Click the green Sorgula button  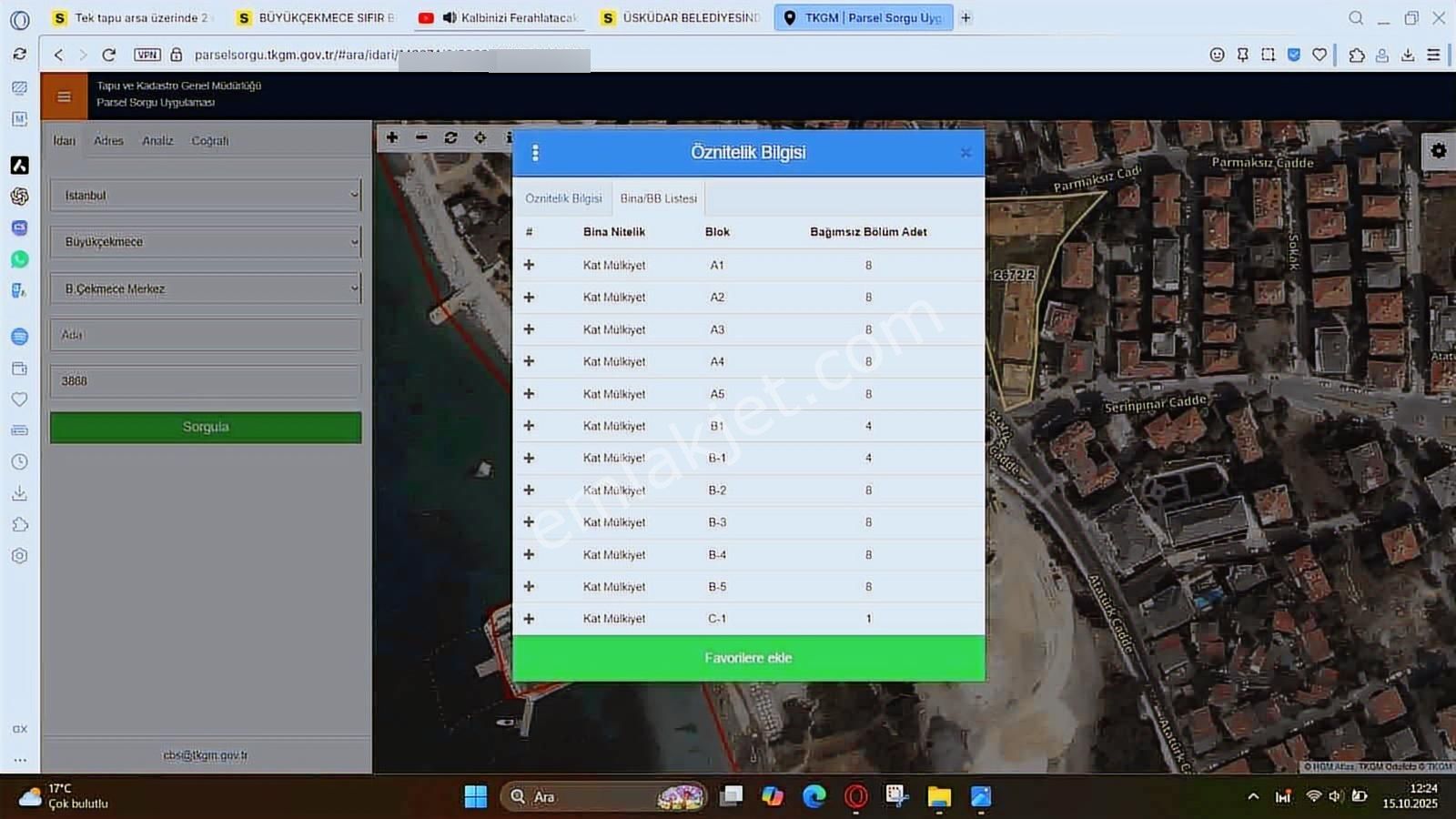pos(206,428)
